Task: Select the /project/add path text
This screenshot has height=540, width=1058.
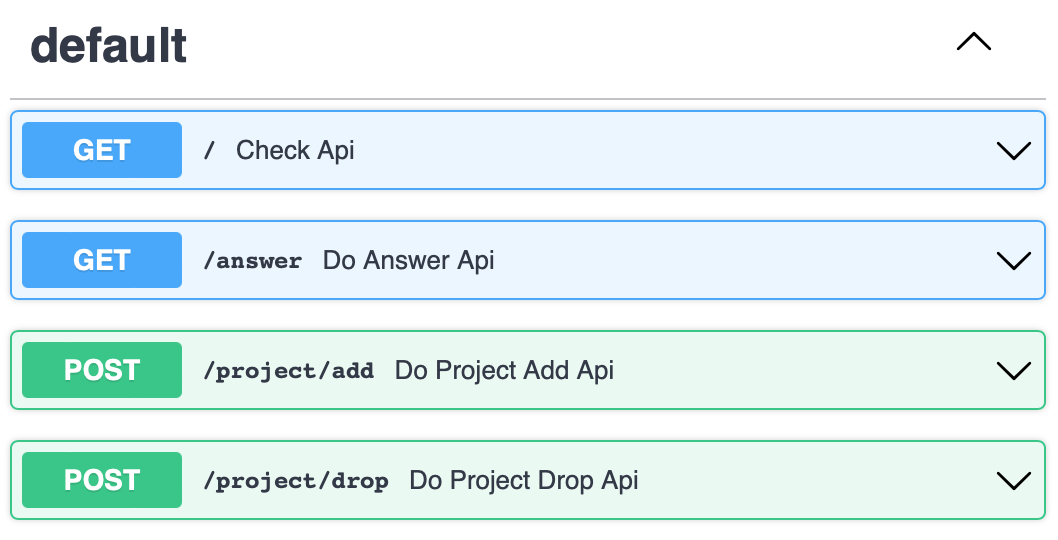Action: (288, 371)
